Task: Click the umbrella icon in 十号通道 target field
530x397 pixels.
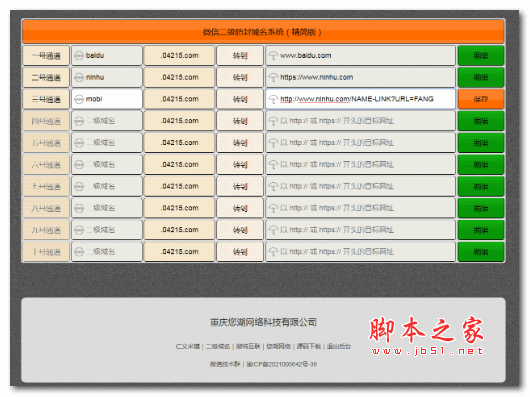Action: [273, 252]
